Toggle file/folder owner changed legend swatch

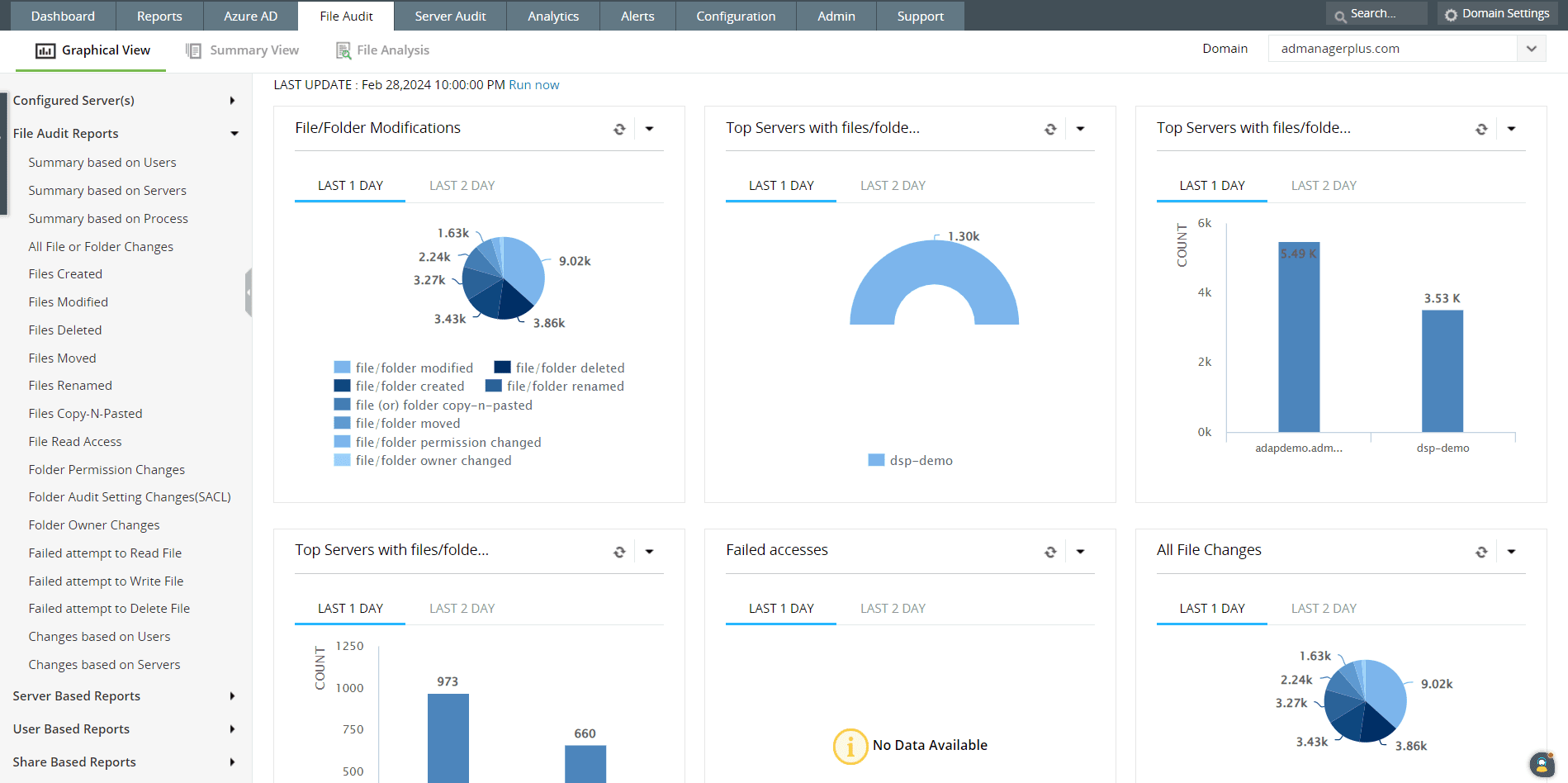point(342,461)
